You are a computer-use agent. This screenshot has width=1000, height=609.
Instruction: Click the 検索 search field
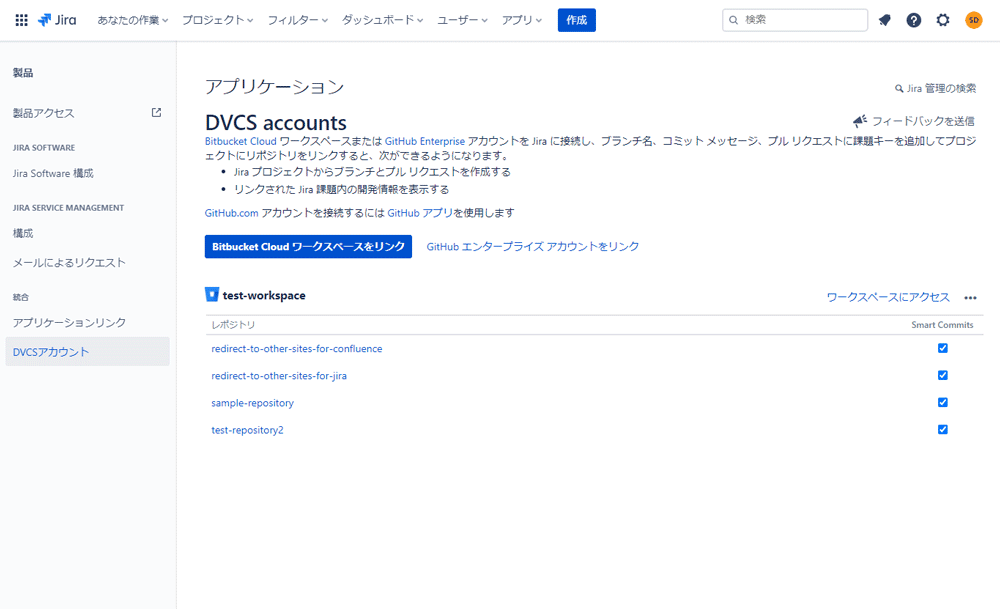pos(795,20)
